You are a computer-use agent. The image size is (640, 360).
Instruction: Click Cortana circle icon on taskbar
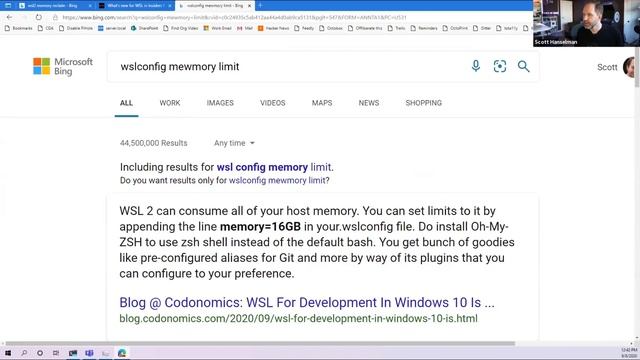[40, 353]
